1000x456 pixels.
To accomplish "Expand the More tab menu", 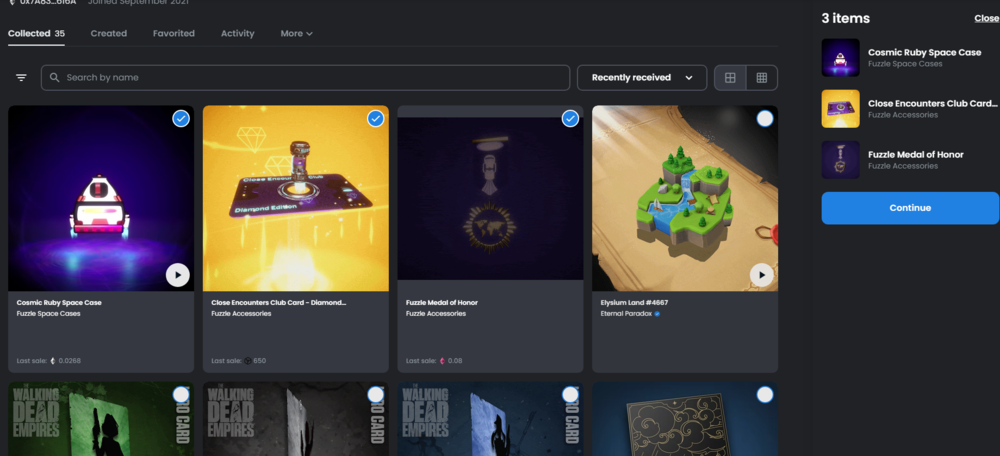I will [x=297, y=33].
